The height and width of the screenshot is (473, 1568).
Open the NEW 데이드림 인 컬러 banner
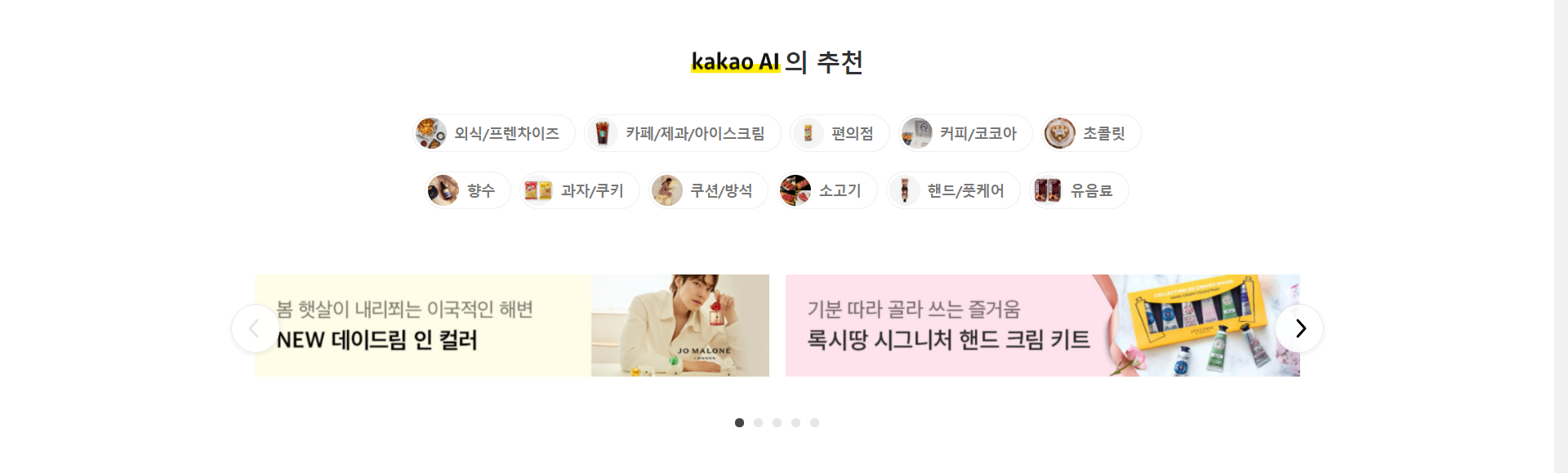pos(512,325)
